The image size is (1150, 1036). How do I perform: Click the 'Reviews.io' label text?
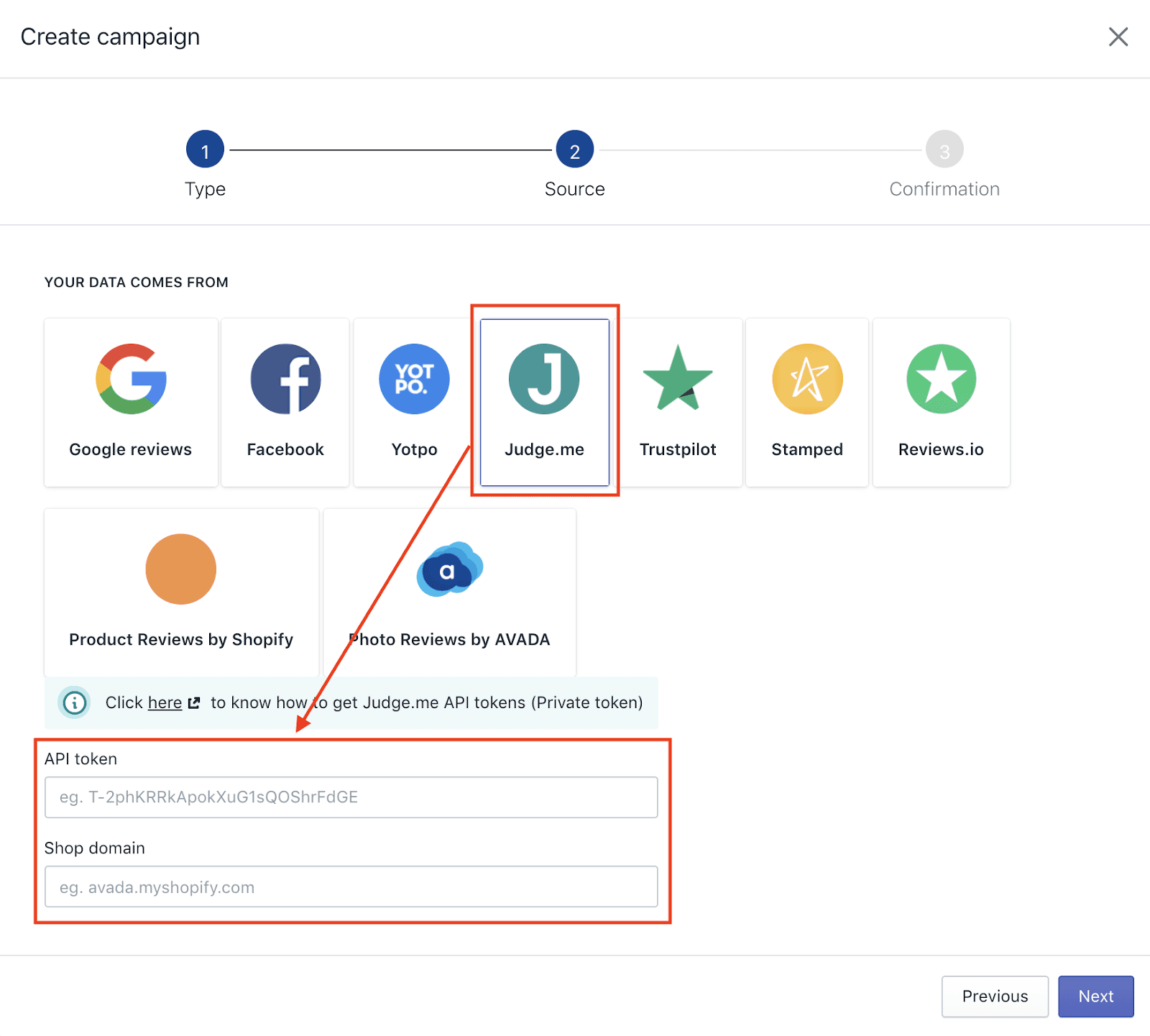coord(941,449)
